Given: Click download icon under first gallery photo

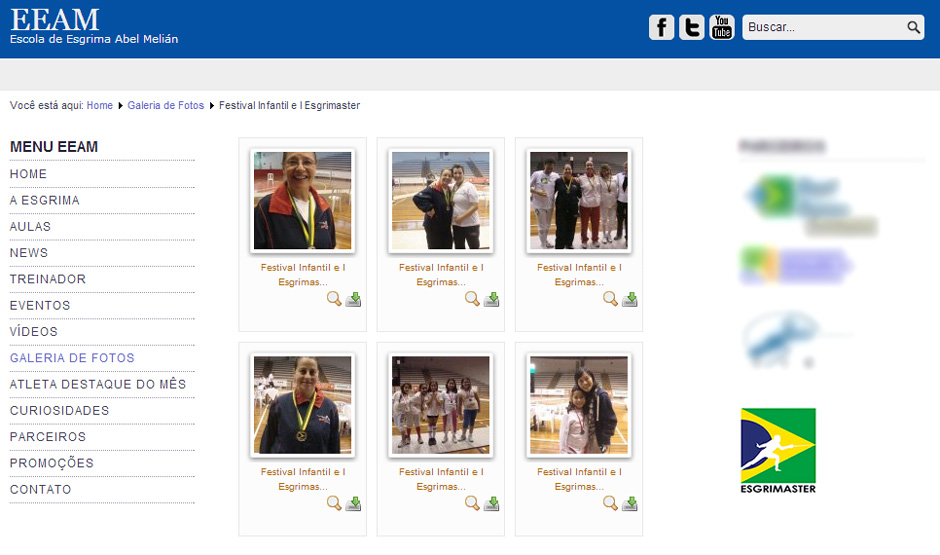Looking at the screenshot, I should click(x=353, y=299).
